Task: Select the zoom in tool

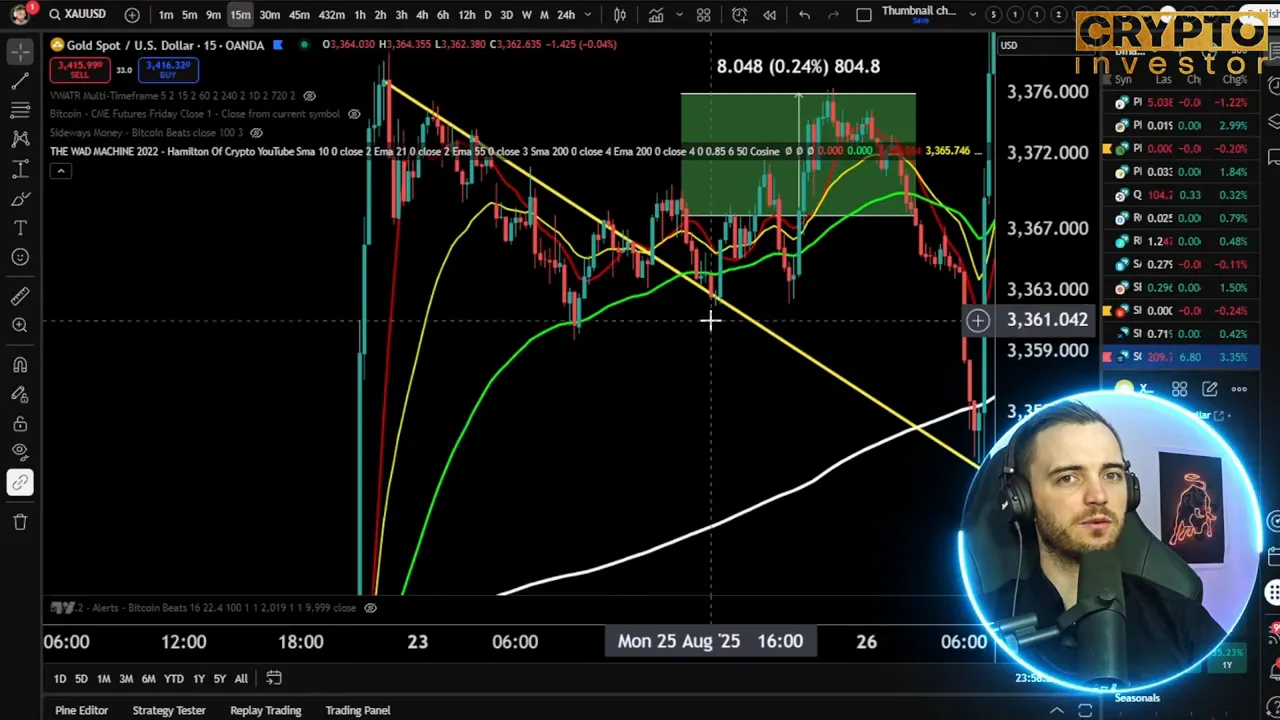Action: [20, 325]
